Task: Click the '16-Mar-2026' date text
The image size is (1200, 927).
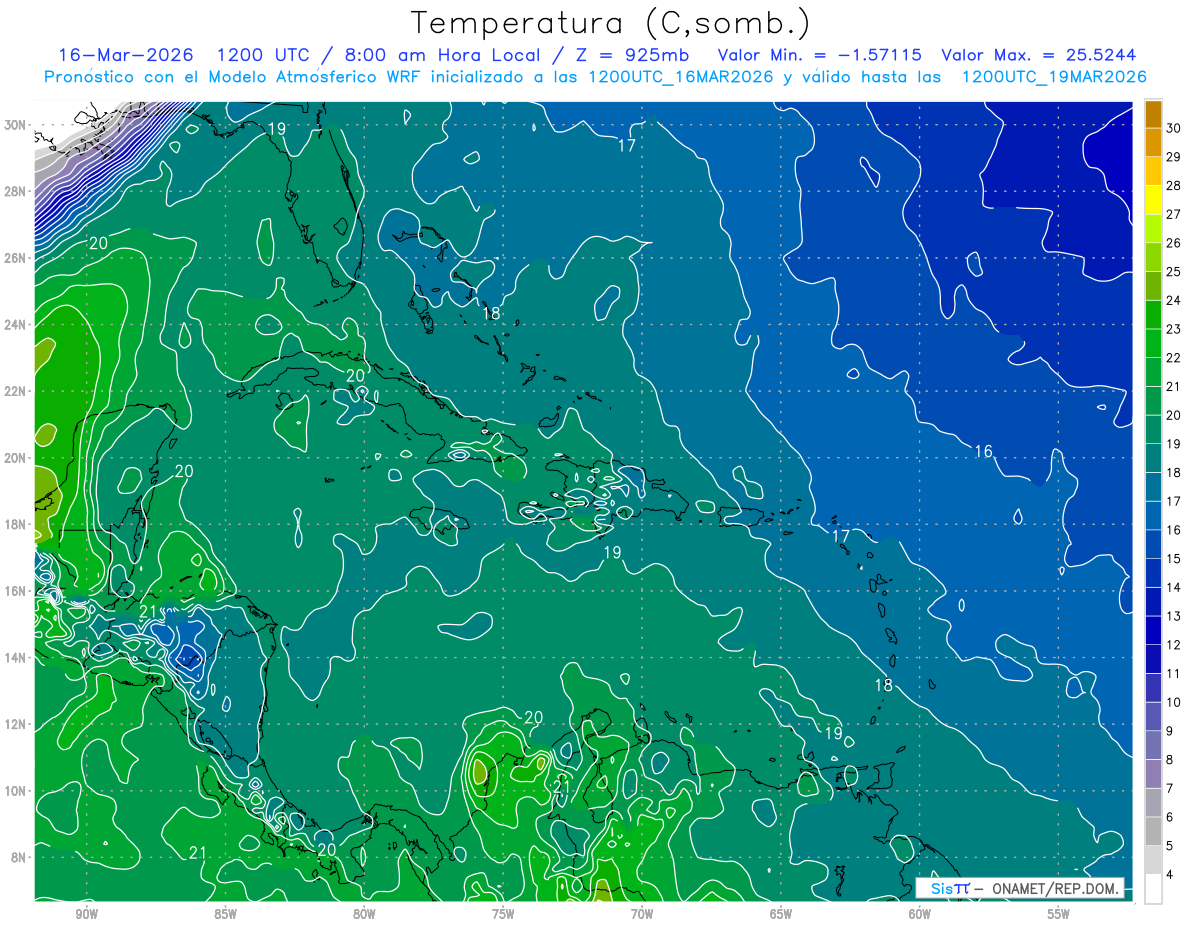Action: pyautogui.click(x=124, y=55)
